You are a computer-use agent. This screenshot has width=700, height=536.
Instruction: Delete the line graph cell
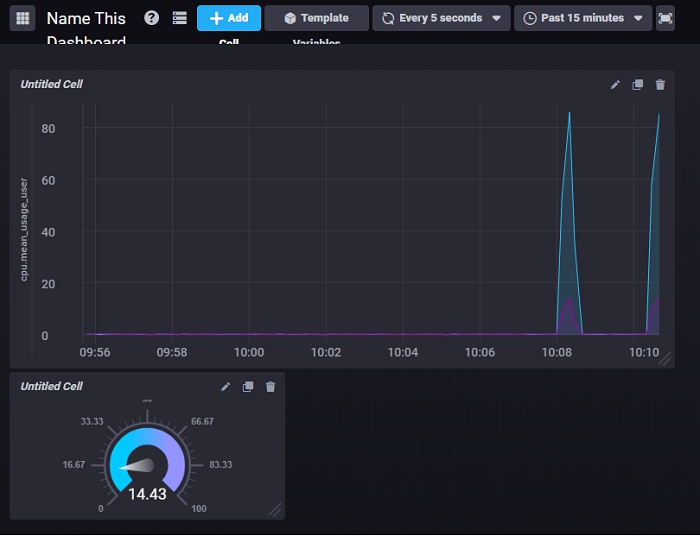[660, 85]
